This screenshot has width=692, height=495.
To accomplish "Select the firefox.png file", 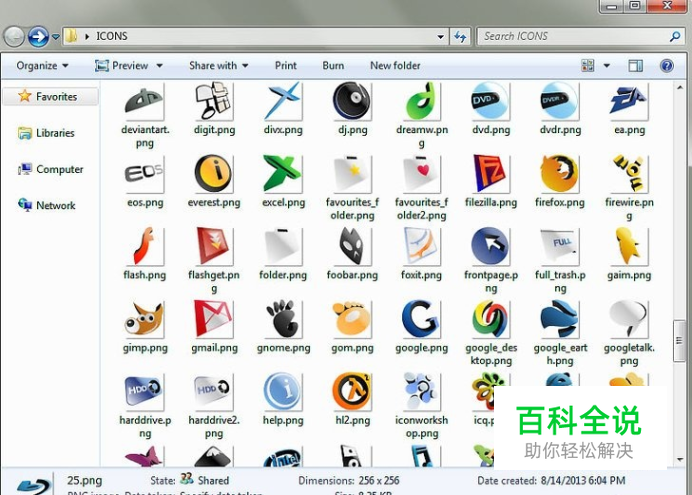I will pos(560,182).
